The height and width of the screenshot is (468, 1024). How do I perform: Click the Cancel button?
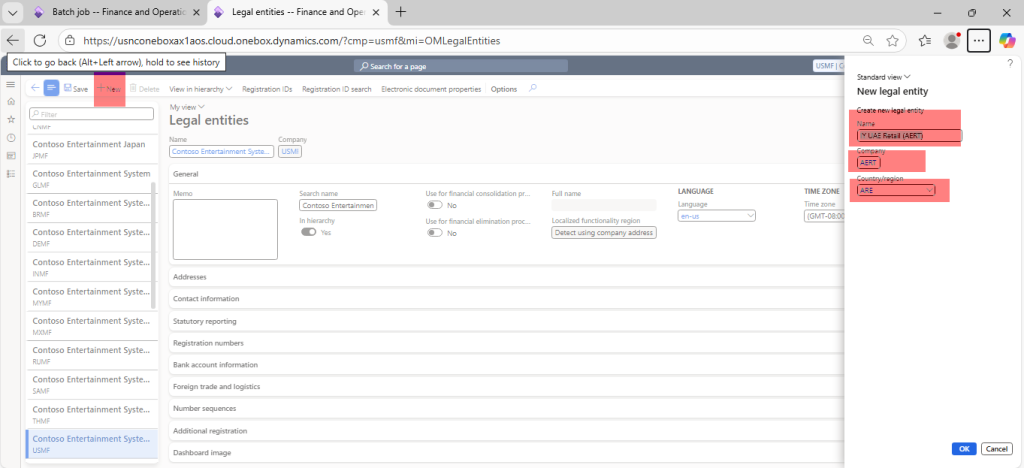[x=996, y=448]
